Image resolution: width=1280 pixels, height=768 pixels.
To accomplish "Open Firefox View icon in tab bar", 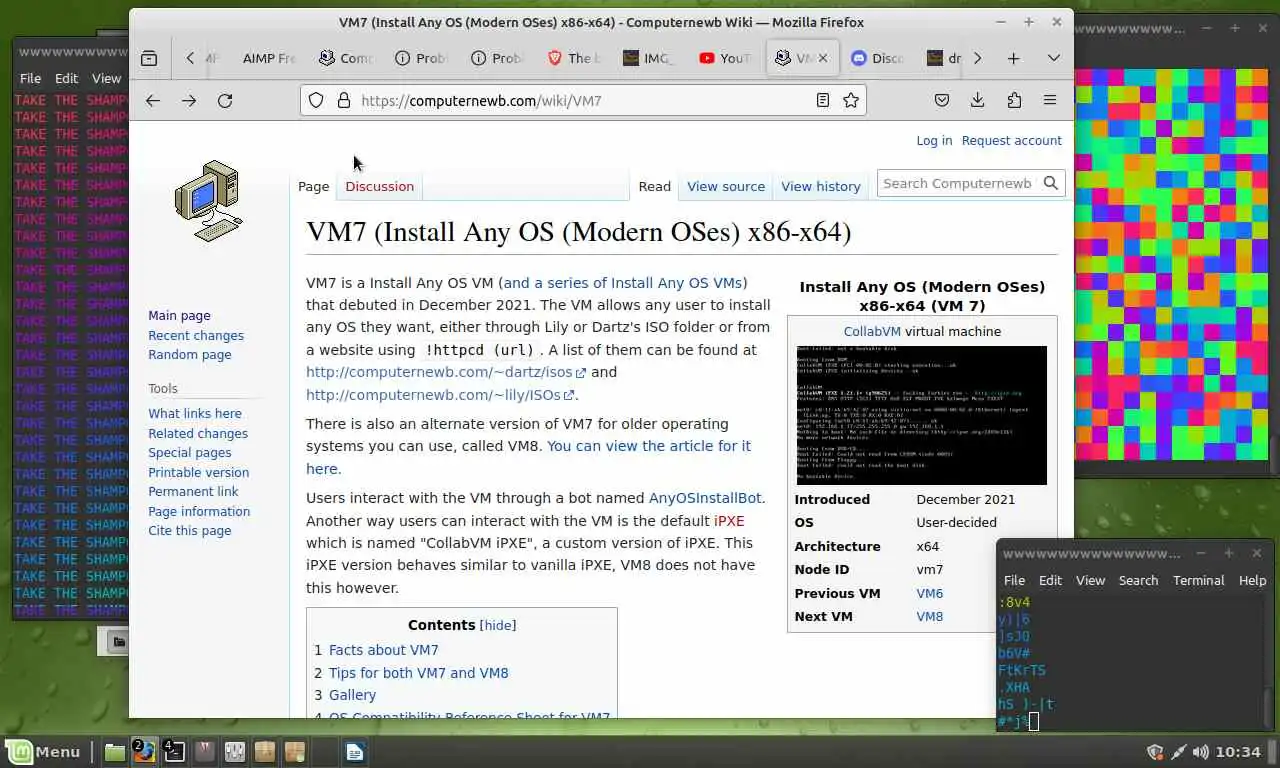I will point(149,59).
